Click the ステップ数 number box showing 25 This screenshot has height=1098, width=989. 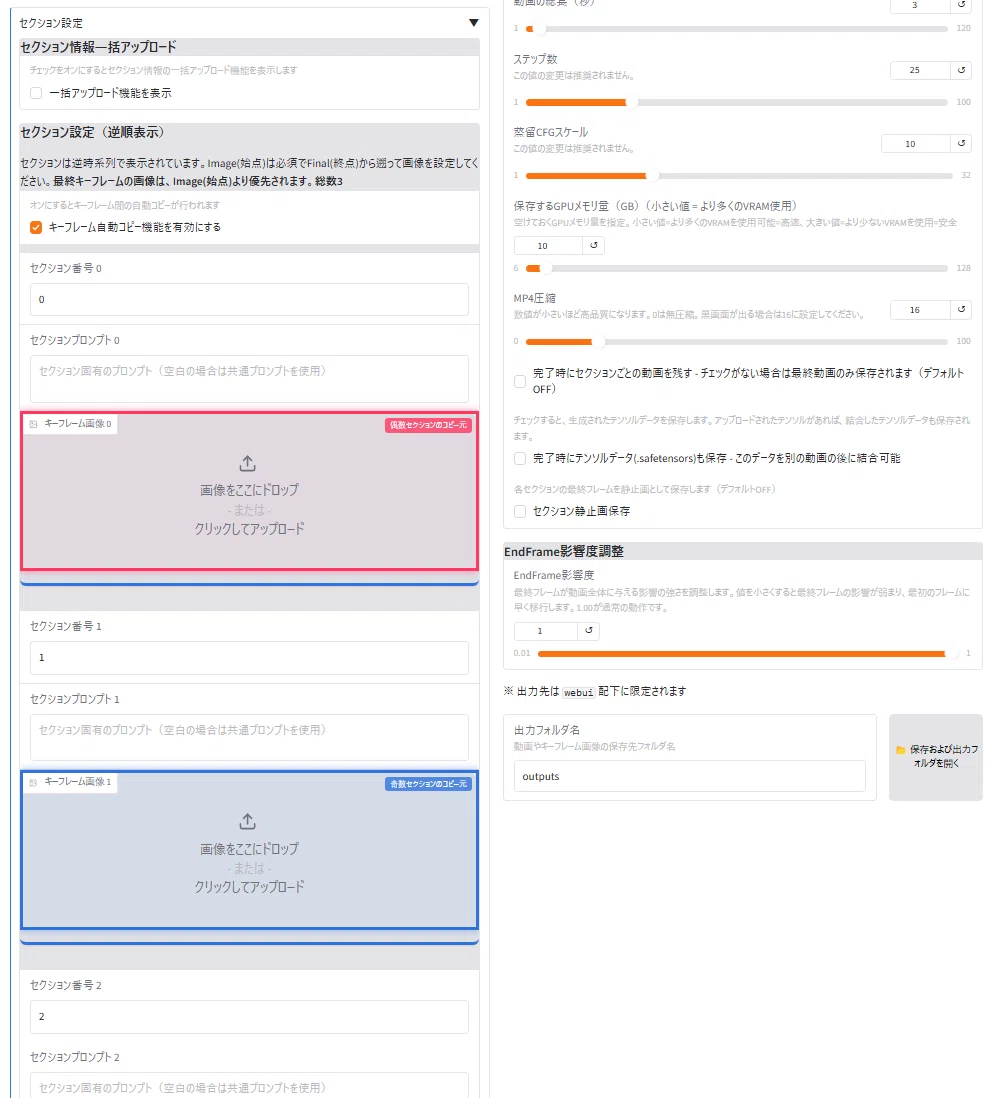(920, 70)
